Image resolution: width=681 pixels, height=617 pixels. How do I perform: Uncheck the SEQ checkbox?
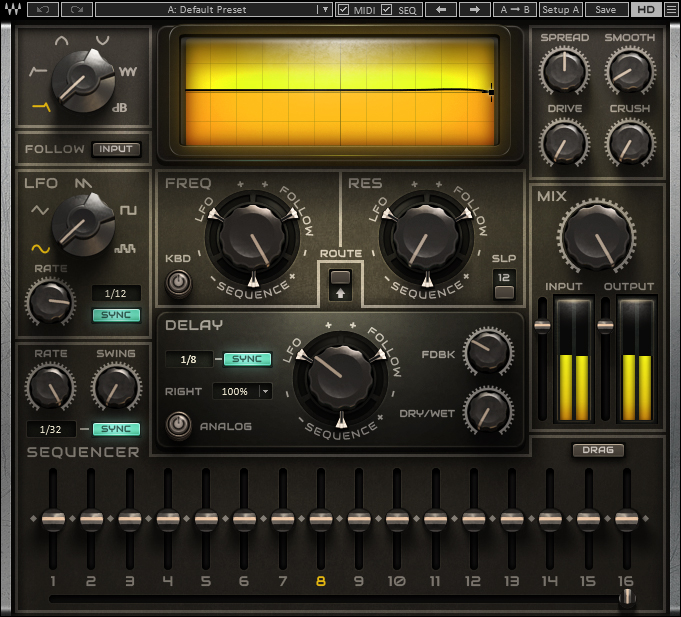coord(386,9)
